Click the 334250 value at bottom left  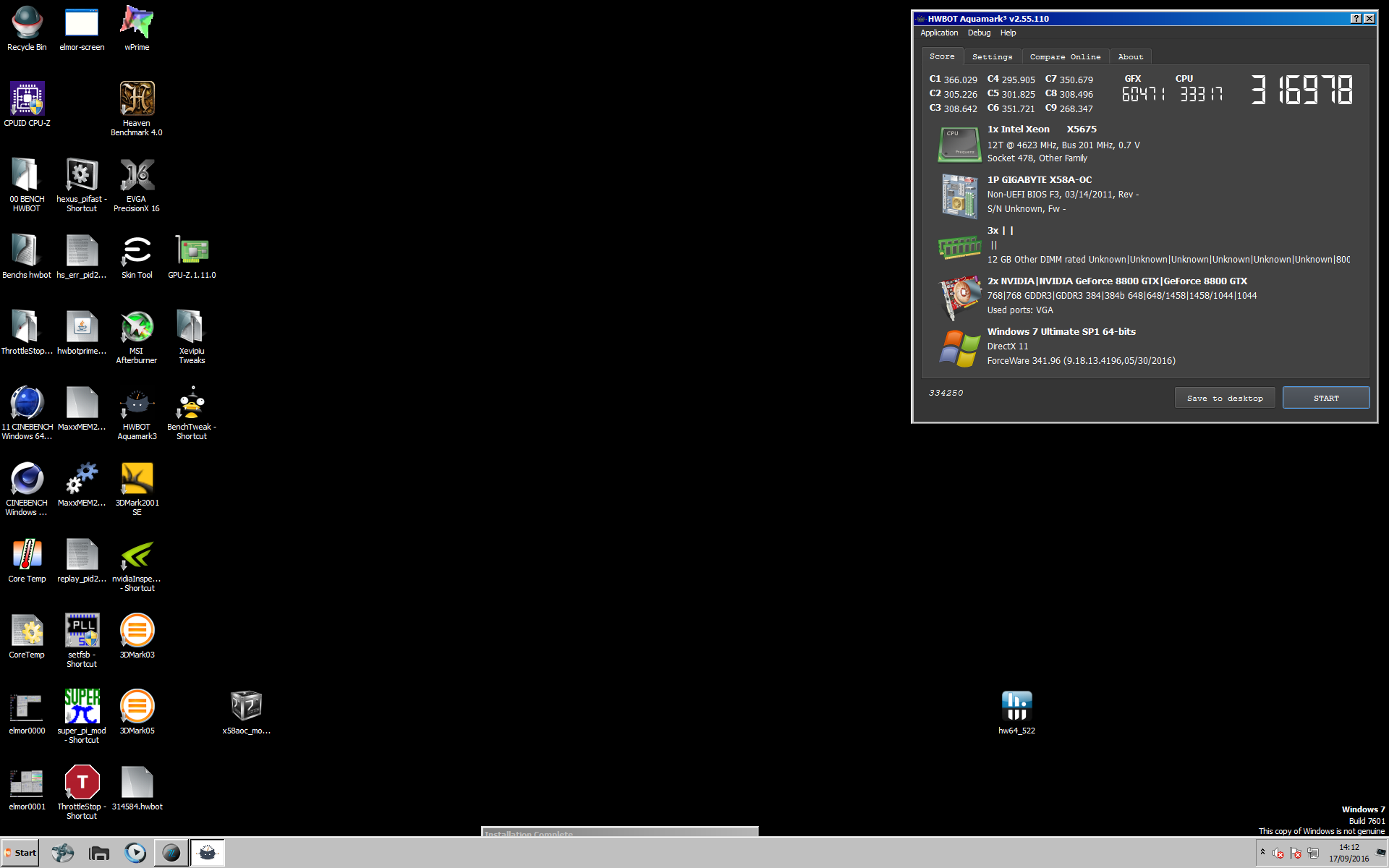tap(946, 393)
